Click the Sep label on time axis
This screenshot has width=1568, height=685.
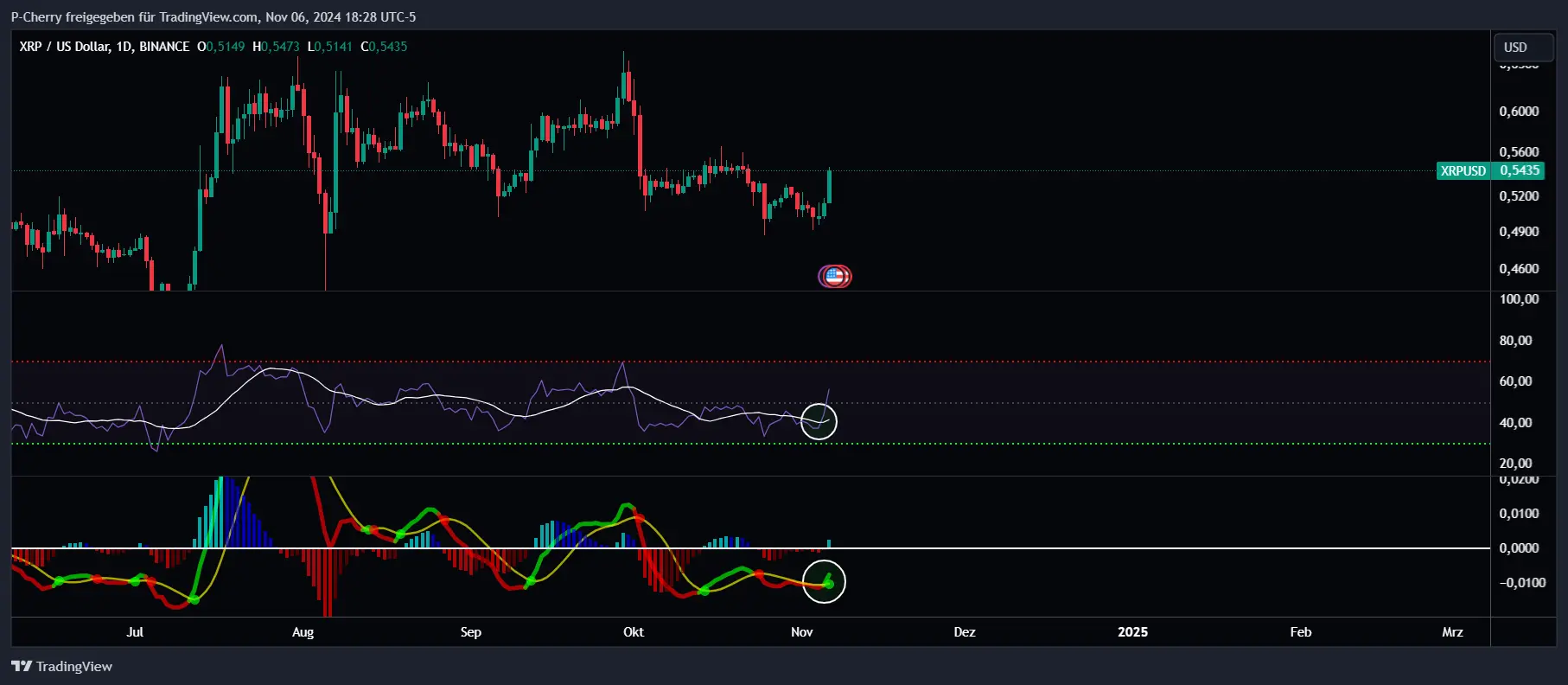coord(471,632)
